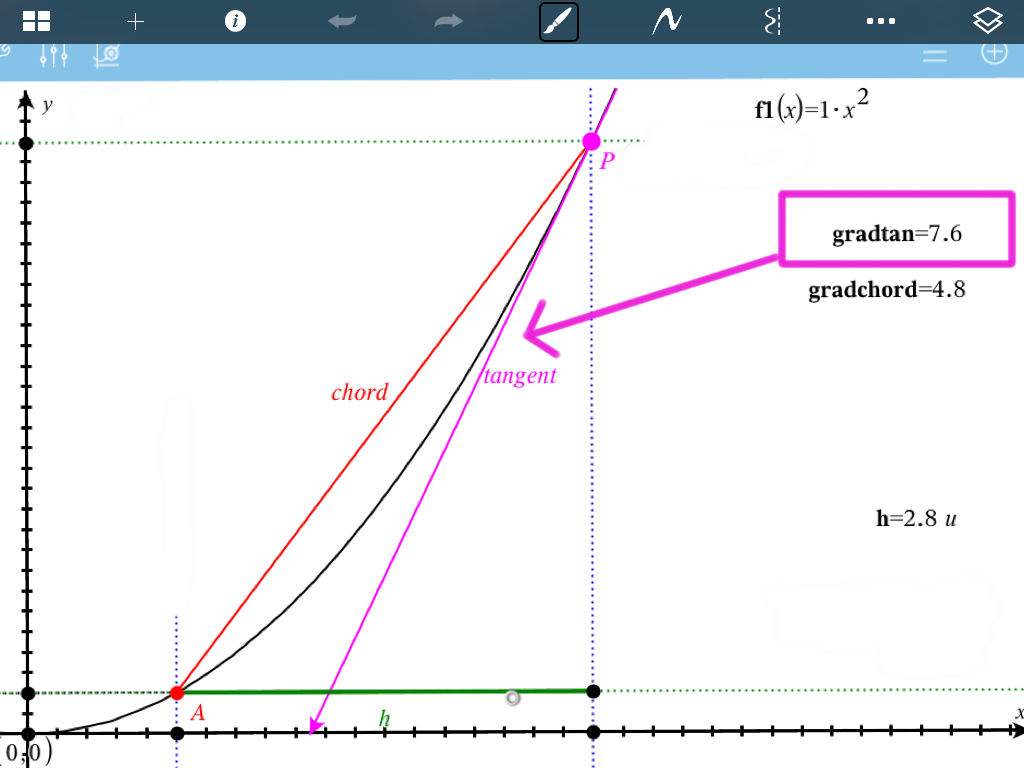Screen dimensions: 1024x768
Task: Click the redo arrow
Action: click(449, 21)
